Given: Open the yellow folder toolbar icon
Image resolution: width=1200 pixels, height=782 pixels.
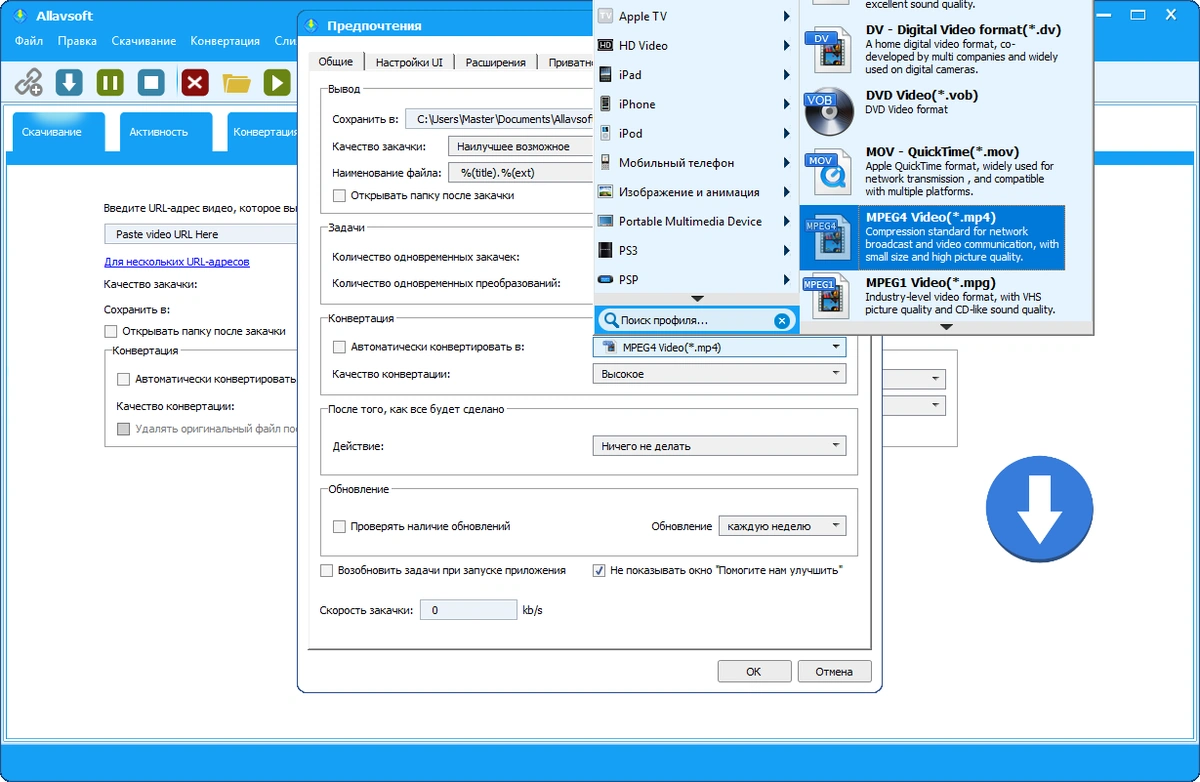Looking at the screenshot, I should coord(237,82).
